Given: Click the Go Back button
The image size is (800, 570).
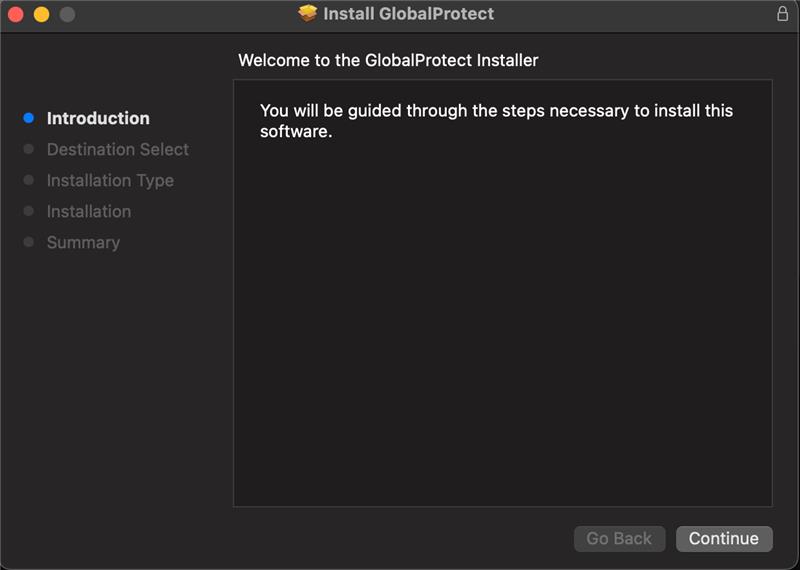Looking at the screenshot, I should pos(619,538).
